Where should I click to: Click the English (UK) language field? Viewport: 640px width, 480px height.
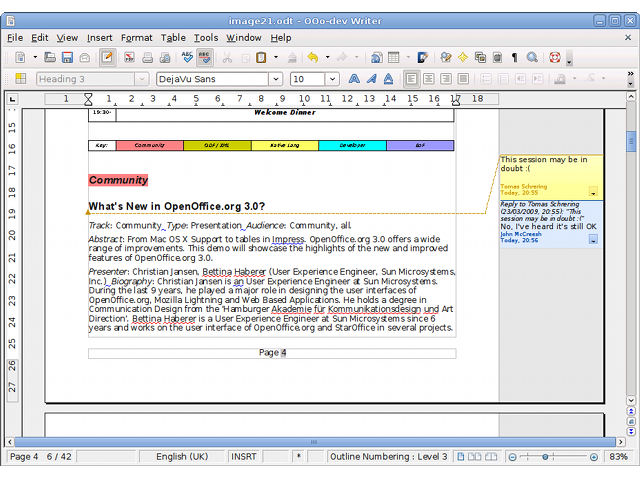tap(184, 457)
